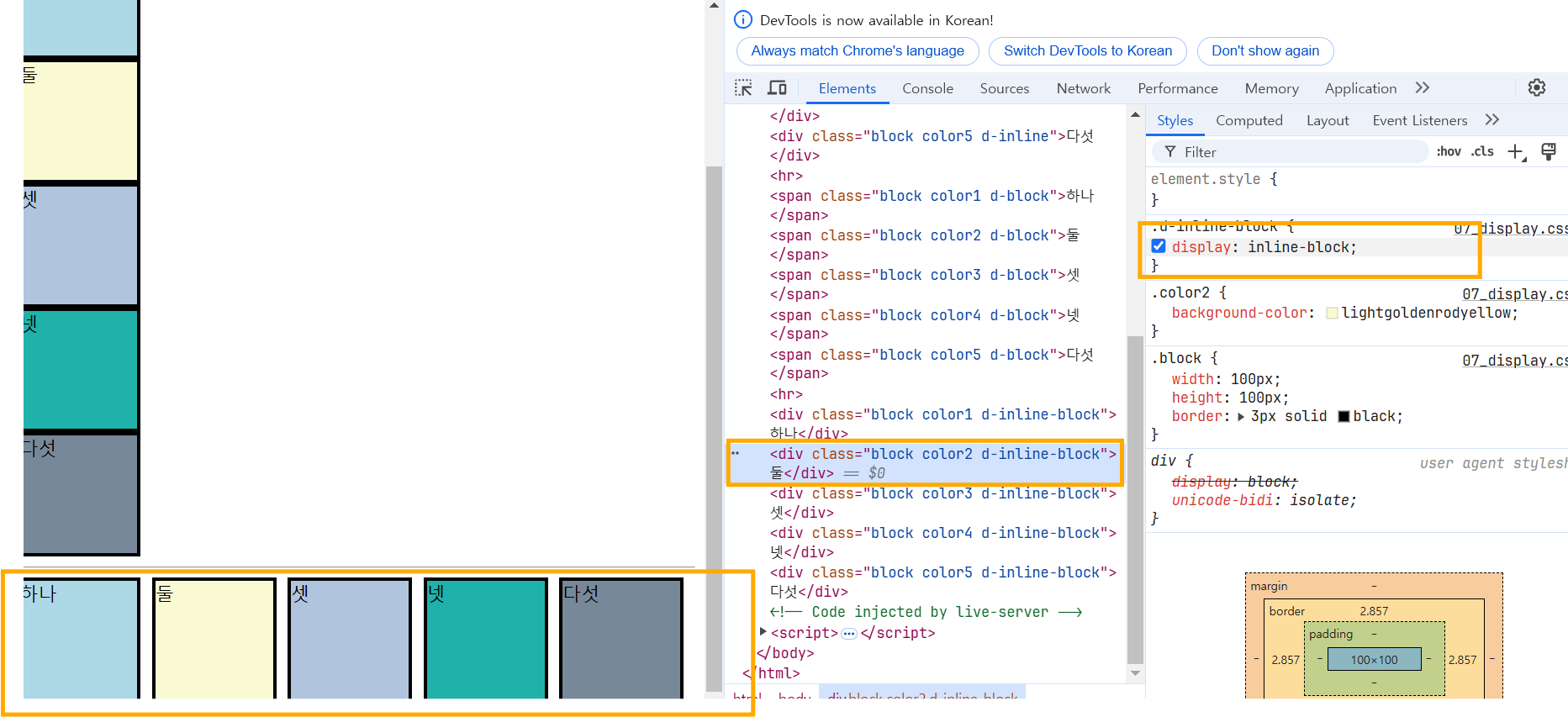Open the Application tab
This screenshot has height=717, width=1568.
(1360, 88)
